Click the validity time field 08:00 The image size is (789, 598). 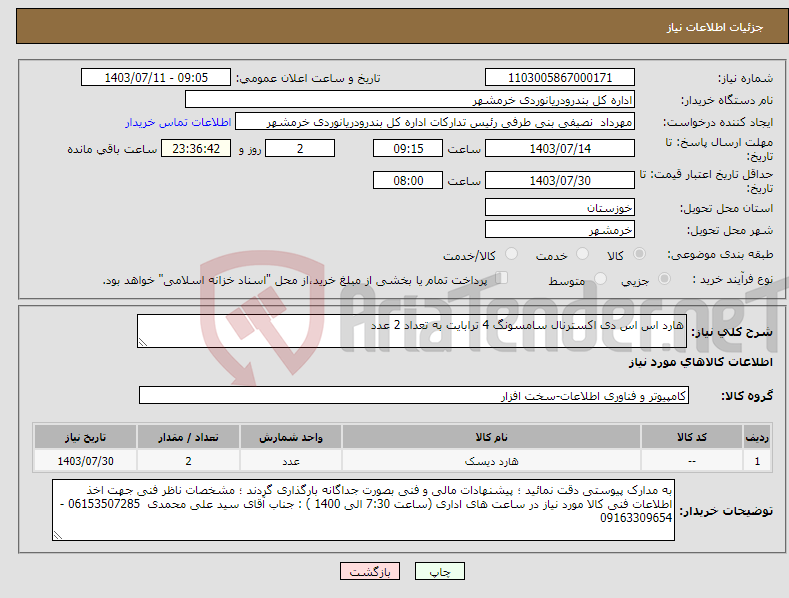point(408,180)
